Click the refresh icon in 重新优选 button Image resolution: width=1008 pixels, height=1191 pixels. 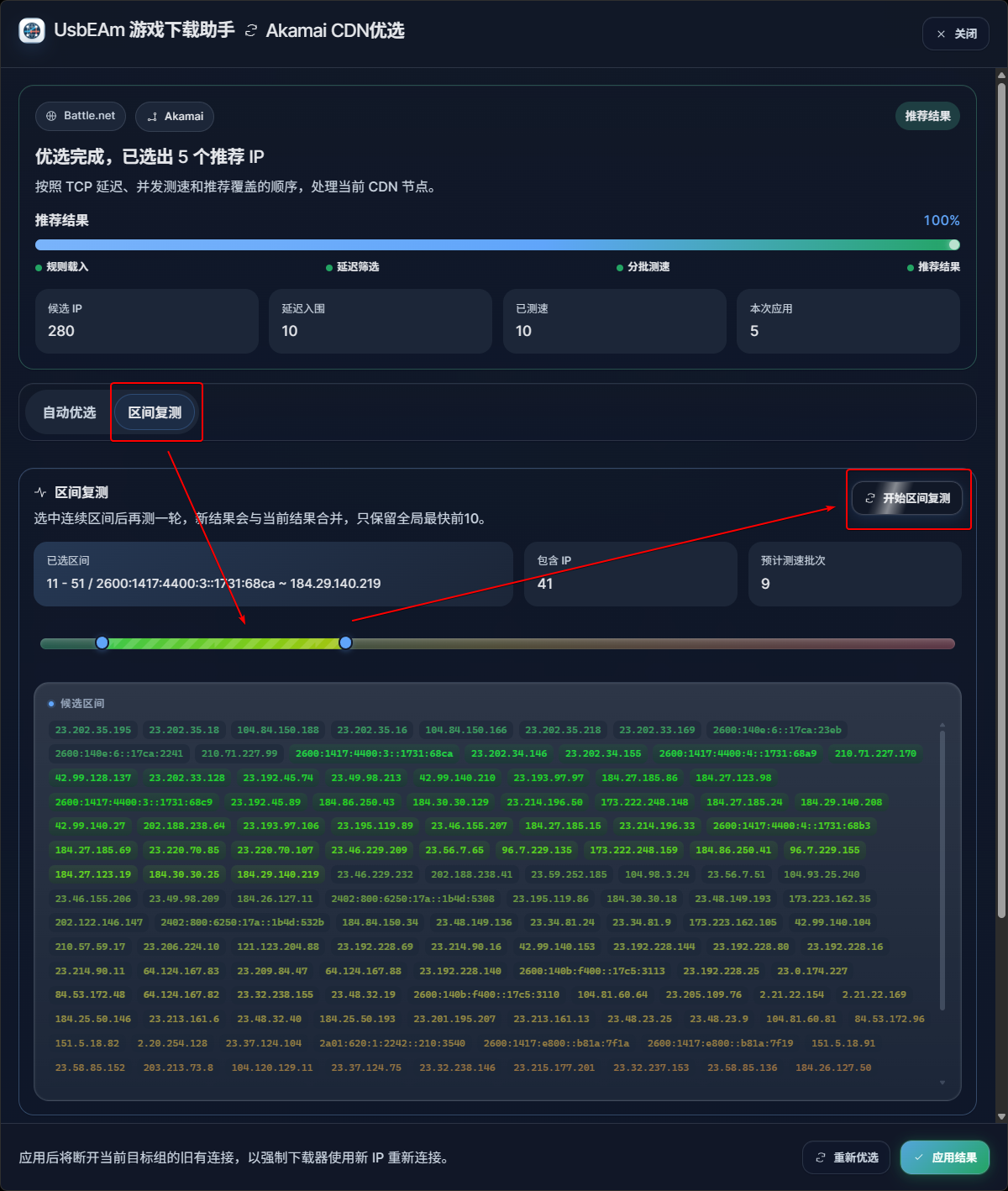point(821,1157)
